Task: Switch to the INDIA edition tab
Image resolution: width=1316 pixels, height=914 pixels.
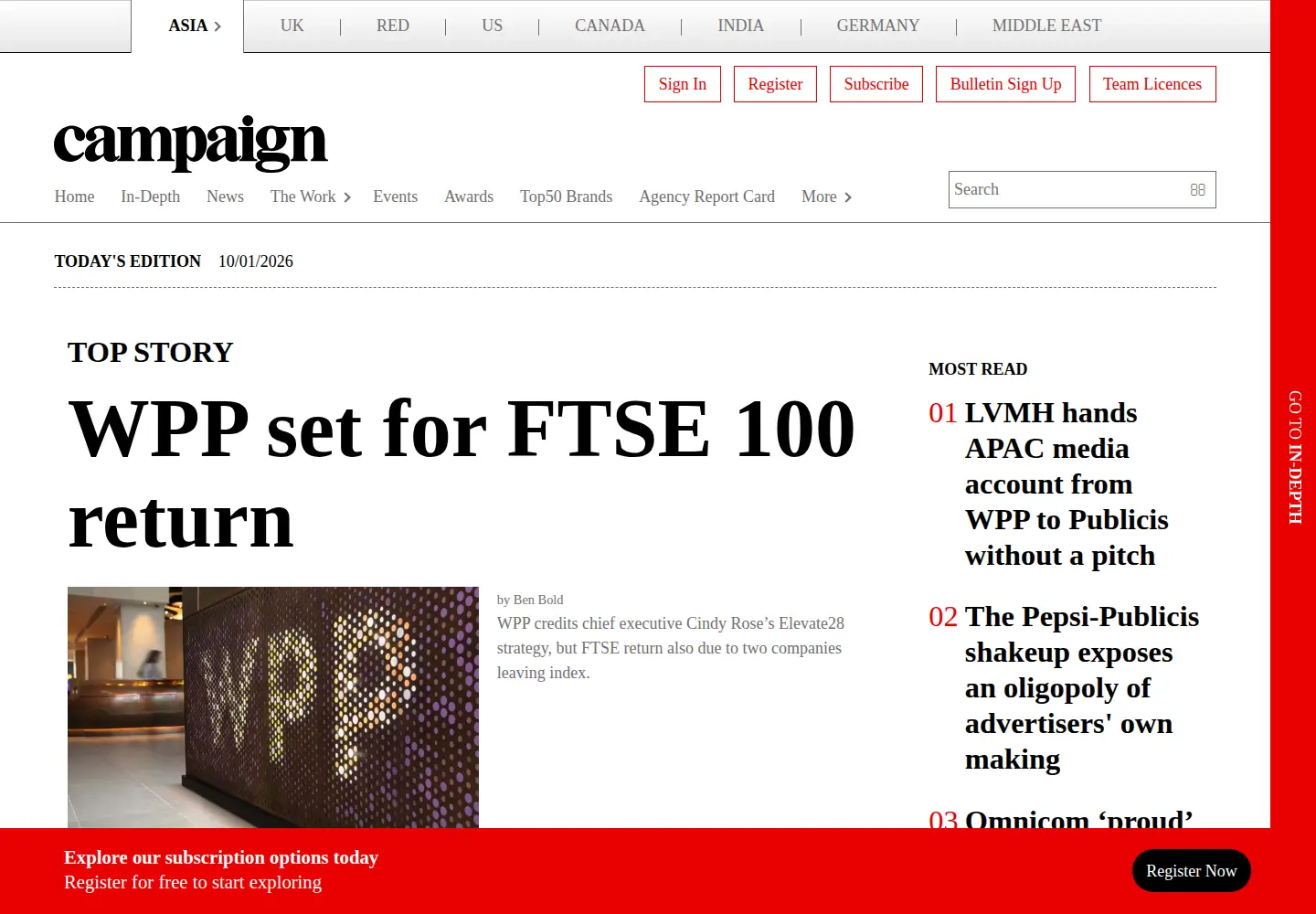Action: (x=740, y=26)
